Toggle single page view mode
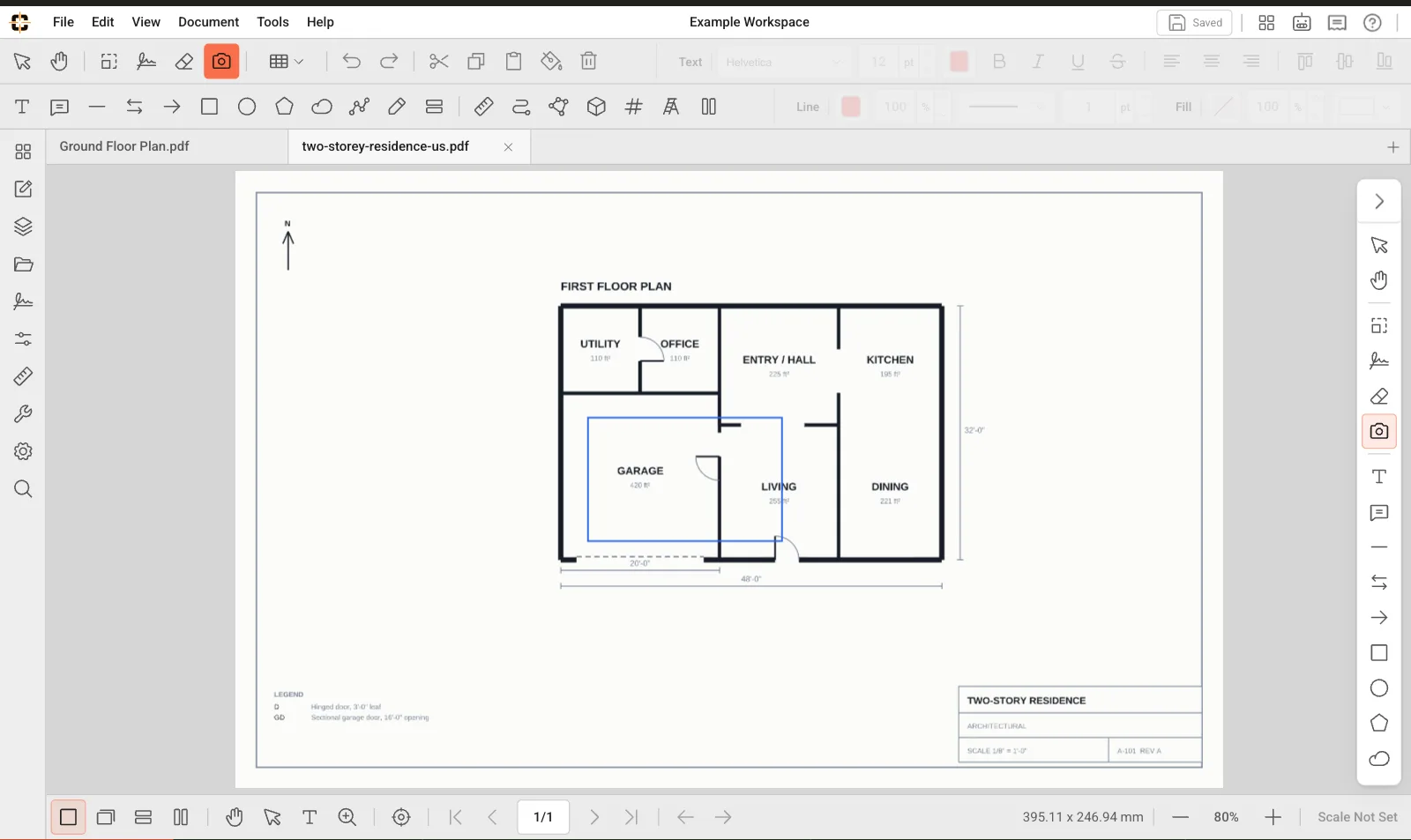Viewport: 1411px width, 840px height. tap(68, 817)
